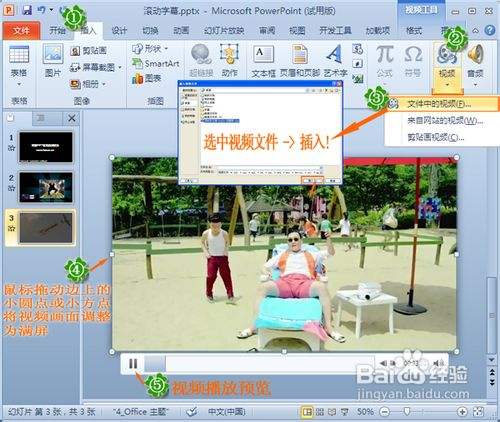Click the 页眉和页脚 header and footer icon
The width and height of the screenshot is (500, 422).
coord(300,55)
